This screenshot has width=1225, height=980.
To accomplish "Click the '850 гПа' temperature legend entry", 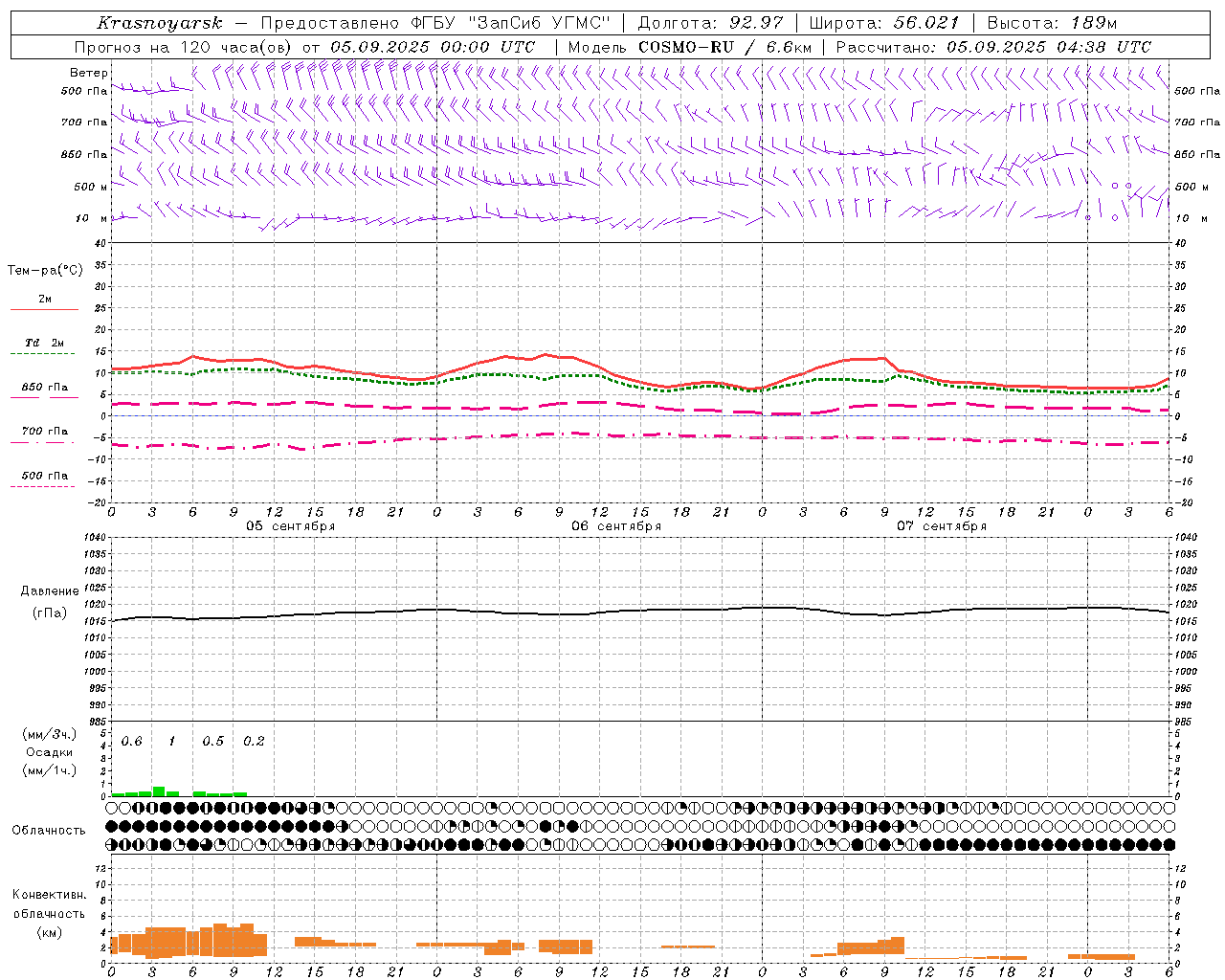I will click(45, 388).
